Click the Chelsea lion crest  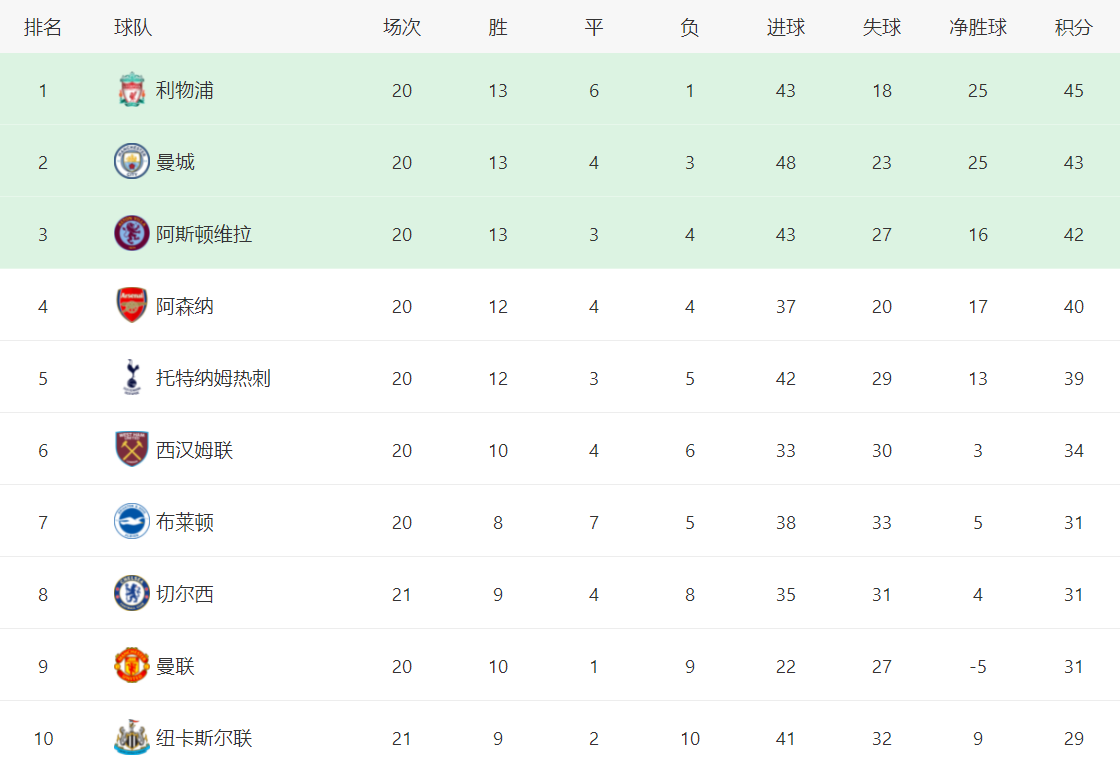[131, 593]
